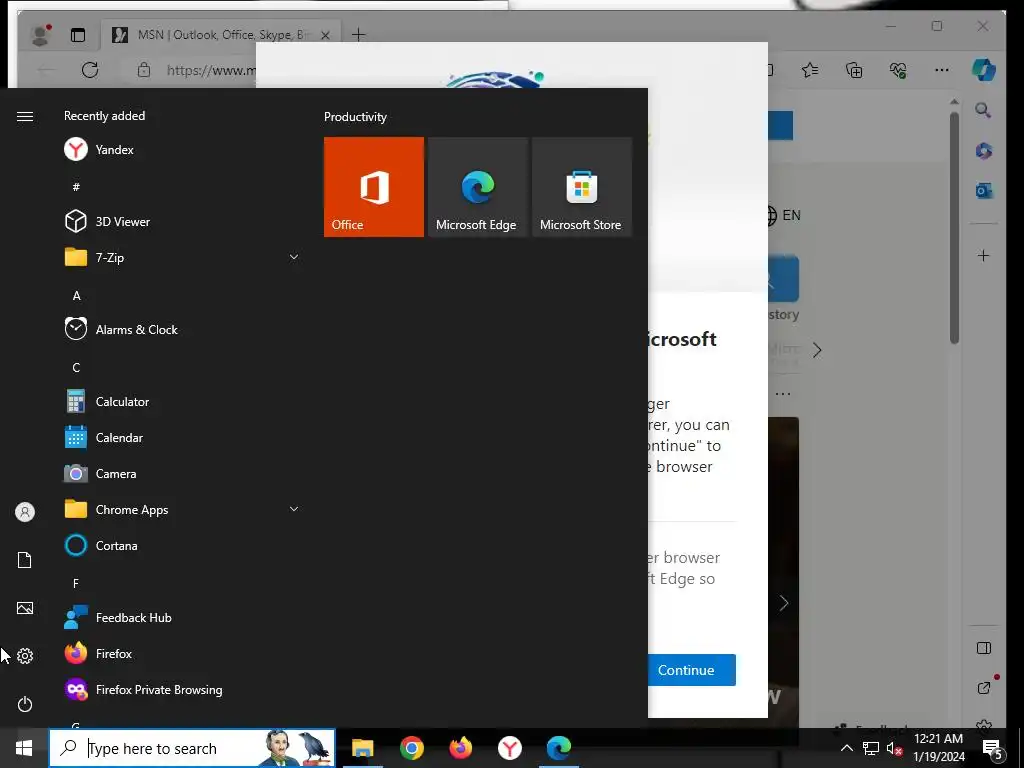Viewport: 1024px width, 768px height.
Task: Open Yandex from Recently added list
Action: point(181,150)
